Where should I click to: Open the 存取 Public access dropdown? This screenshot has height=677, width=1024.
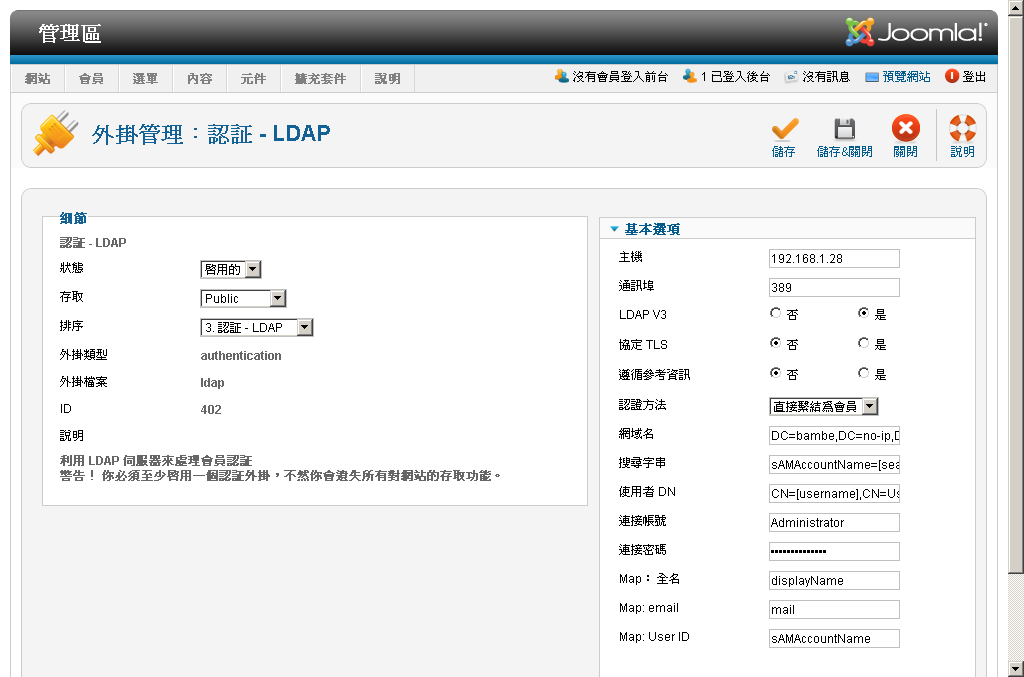click(243, 298)
